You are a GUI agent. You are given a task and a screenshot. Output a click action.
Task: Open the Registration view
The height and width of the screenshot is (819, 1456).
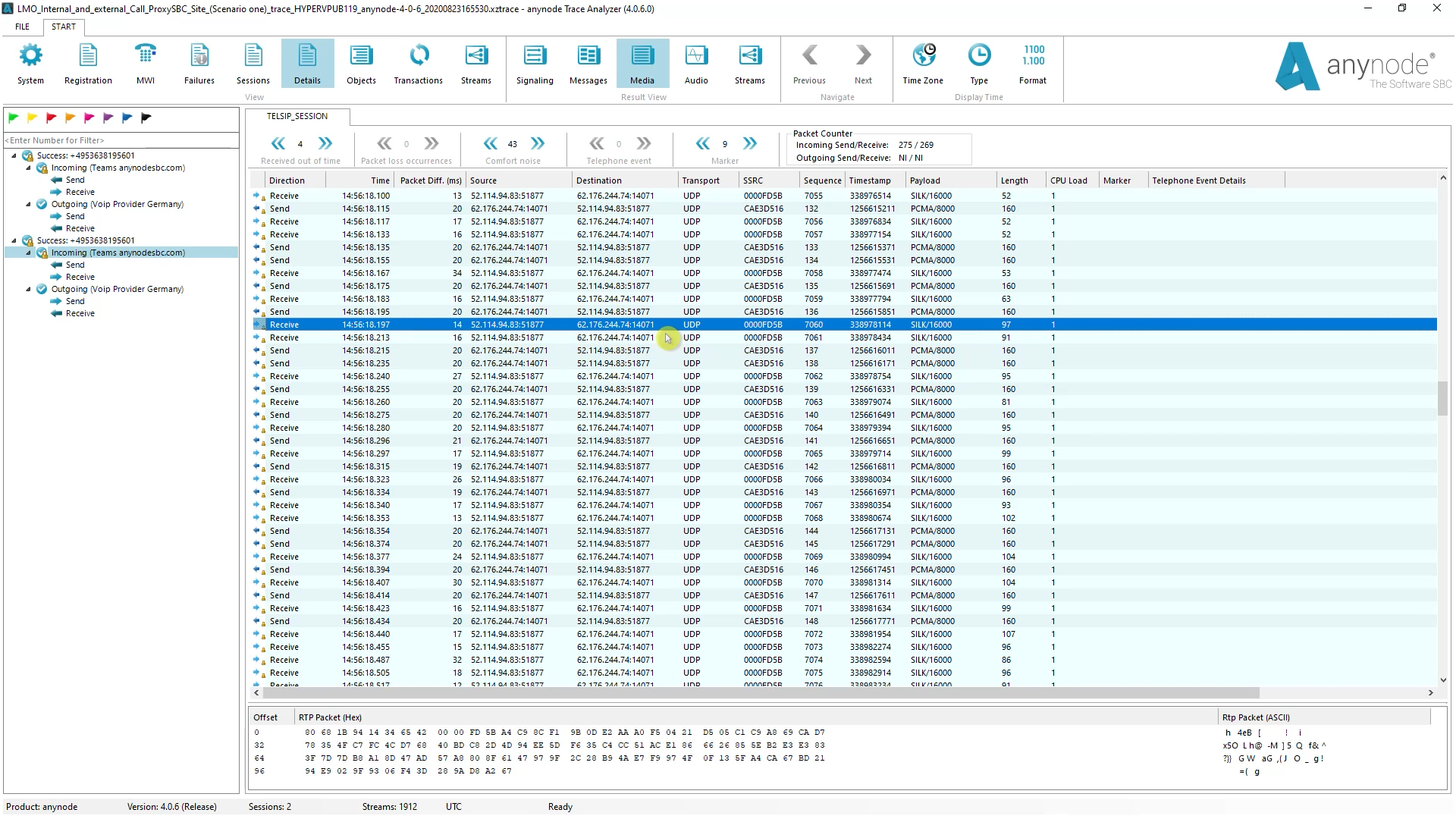coord(88,64)
